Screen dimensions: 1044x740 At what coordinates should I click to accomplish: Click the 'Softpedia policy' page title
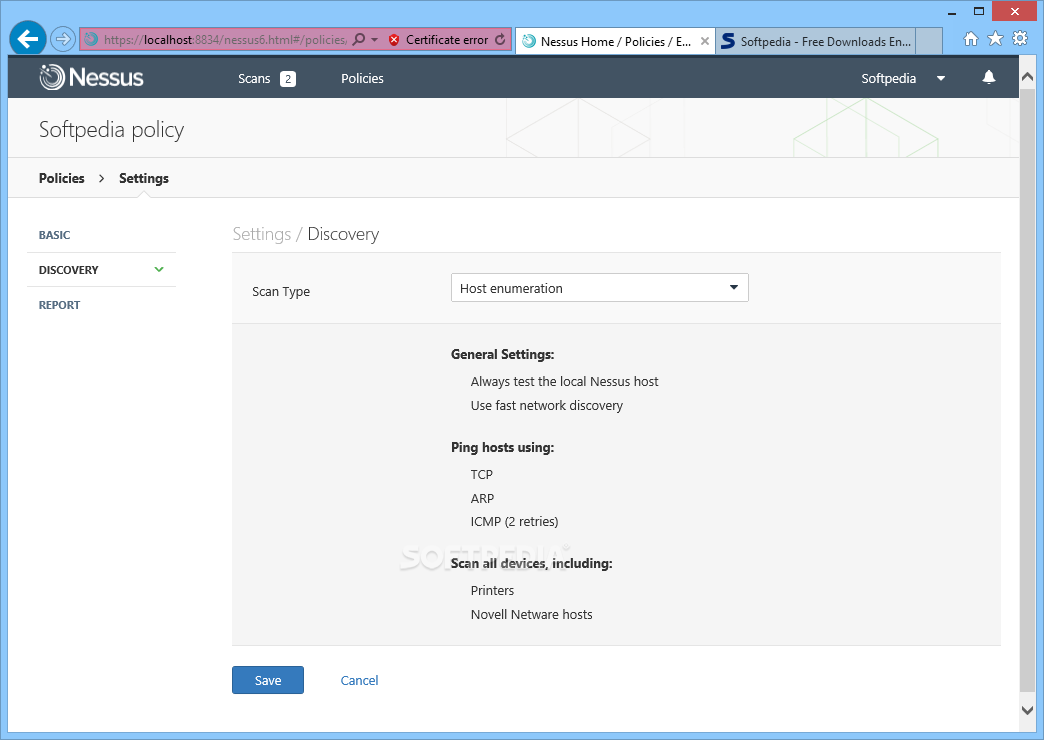click(111, 130)
